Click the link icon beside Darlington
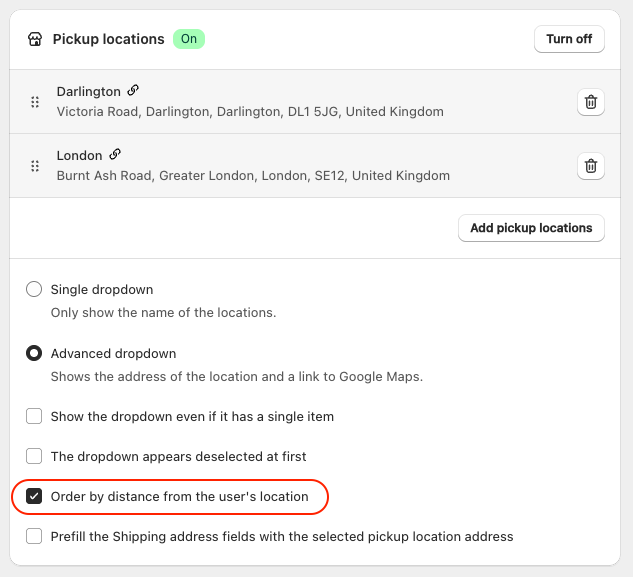The height and width of the screenshot is (577, 633). [133, 91]
